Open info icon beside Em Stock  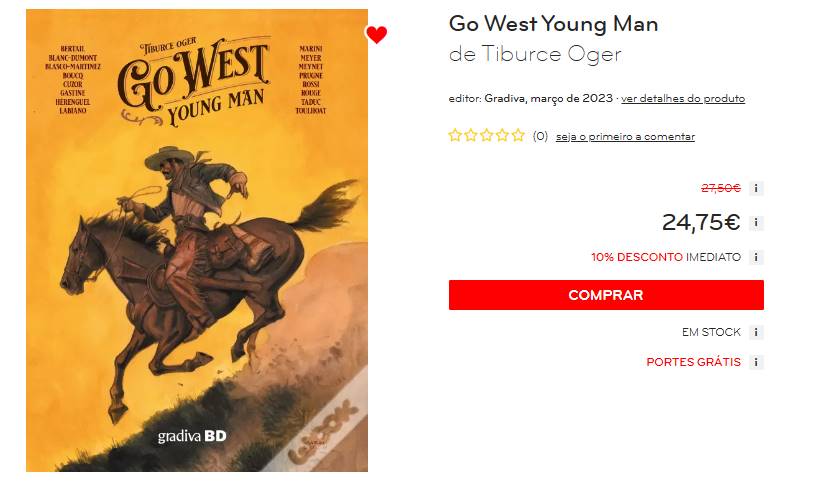pyautogui.click(x=756, y=333)
